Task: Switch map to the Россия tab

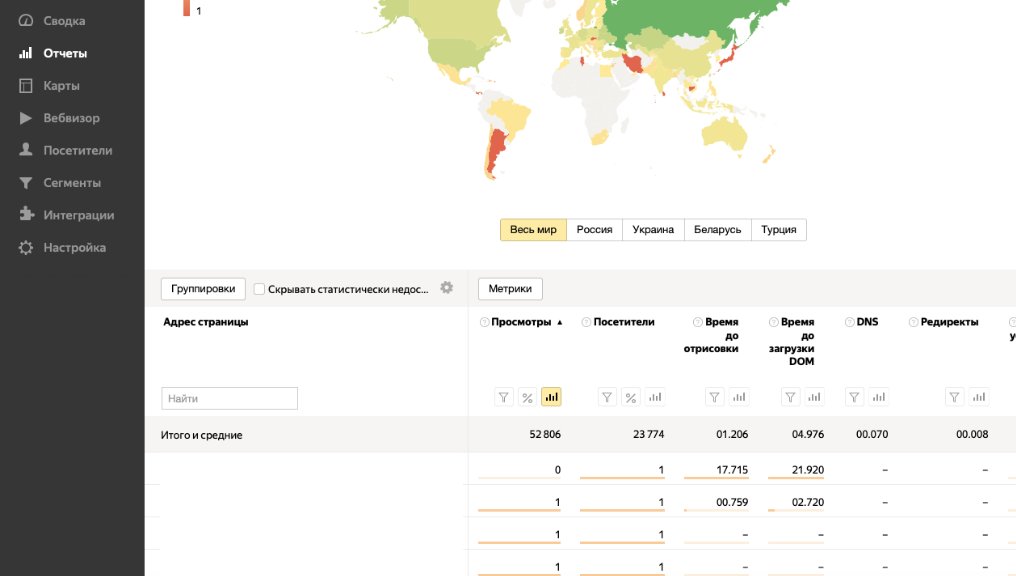Action: (594, 230)
